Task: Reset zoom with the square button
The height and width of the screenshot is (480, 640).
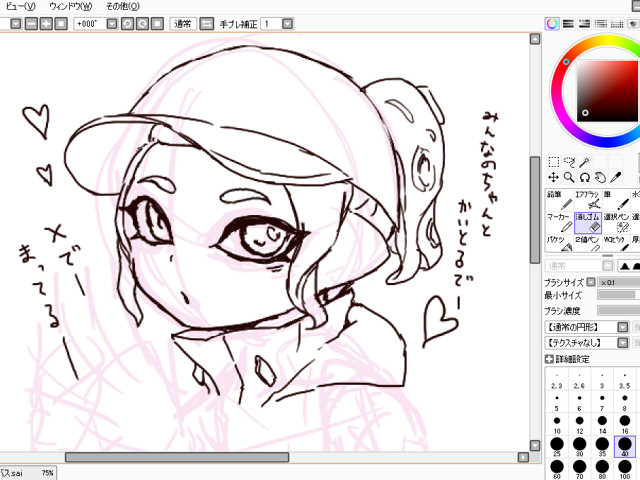Action: (x=61, y=24)
